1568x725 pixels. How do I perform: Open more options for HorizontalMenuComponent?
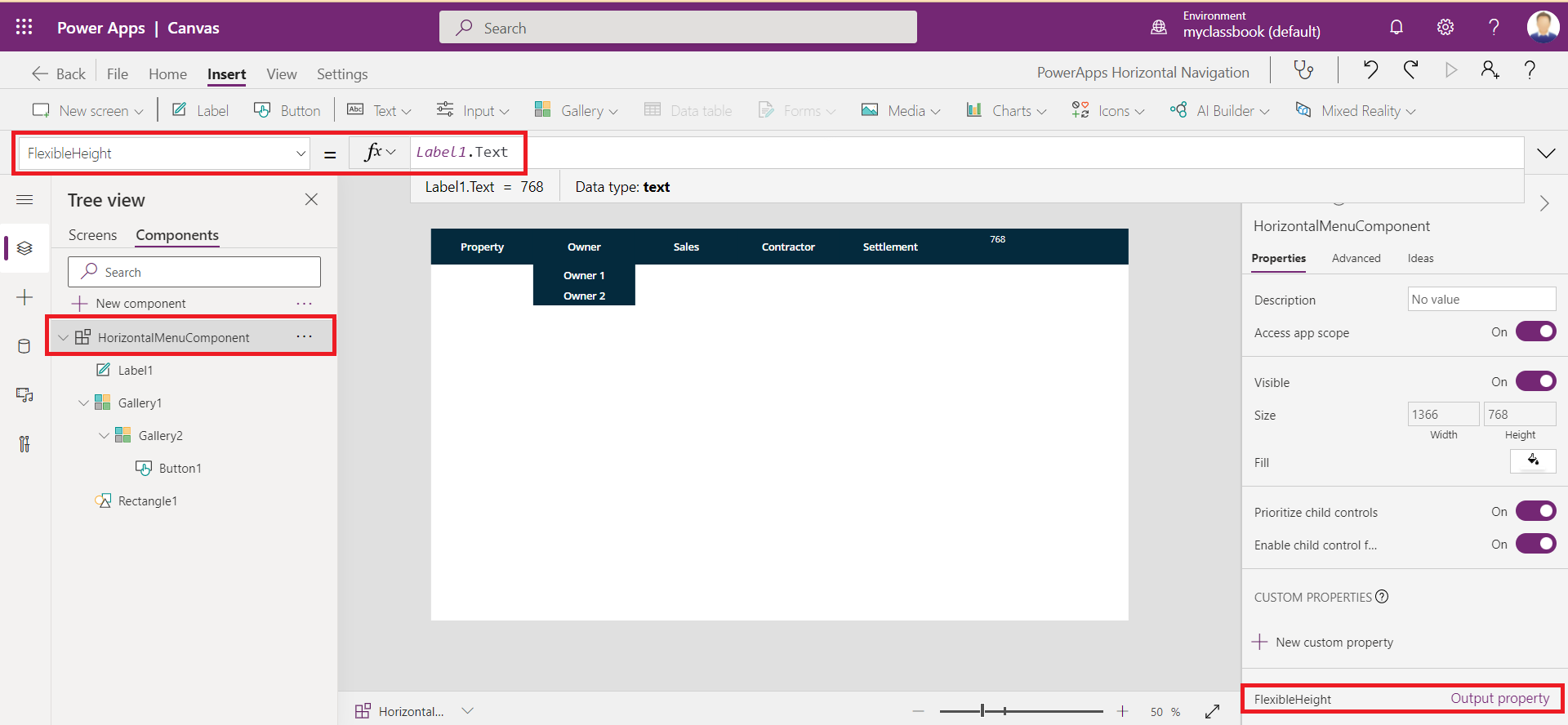(x=305, y=336)
